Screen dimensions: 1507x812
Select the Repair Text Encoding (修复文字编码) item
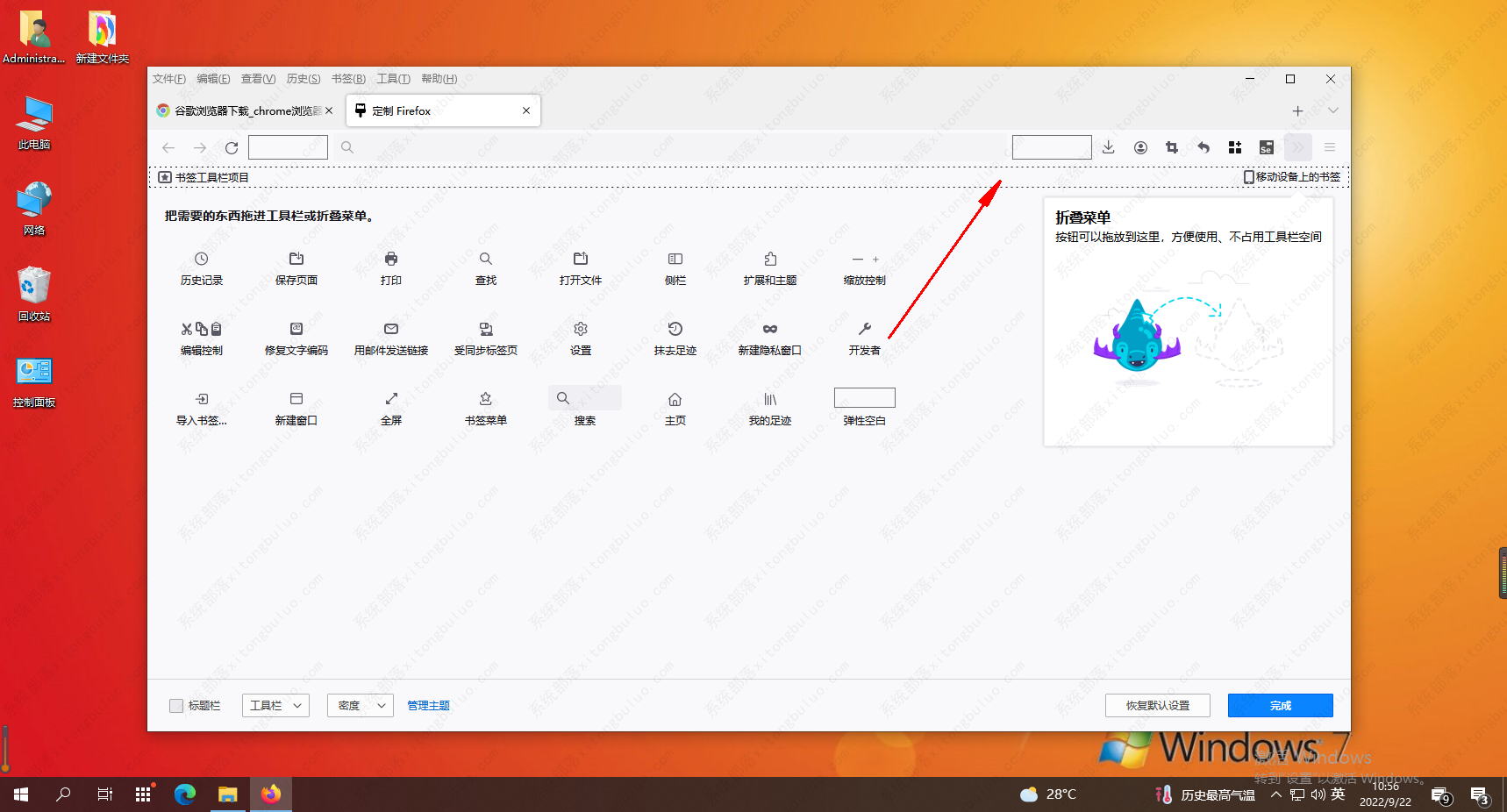tap(296, 338)
